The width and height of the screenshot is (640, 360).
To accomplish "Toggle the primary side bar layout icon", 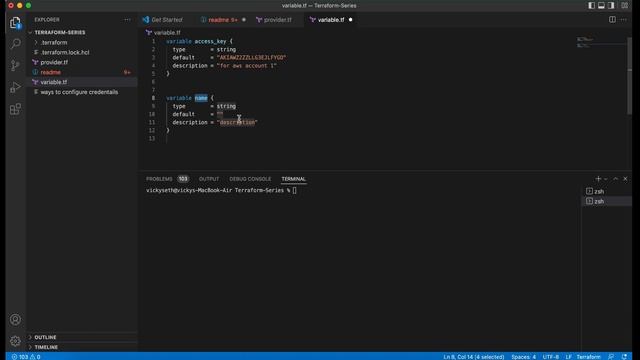I will click(x=591, y=6).
